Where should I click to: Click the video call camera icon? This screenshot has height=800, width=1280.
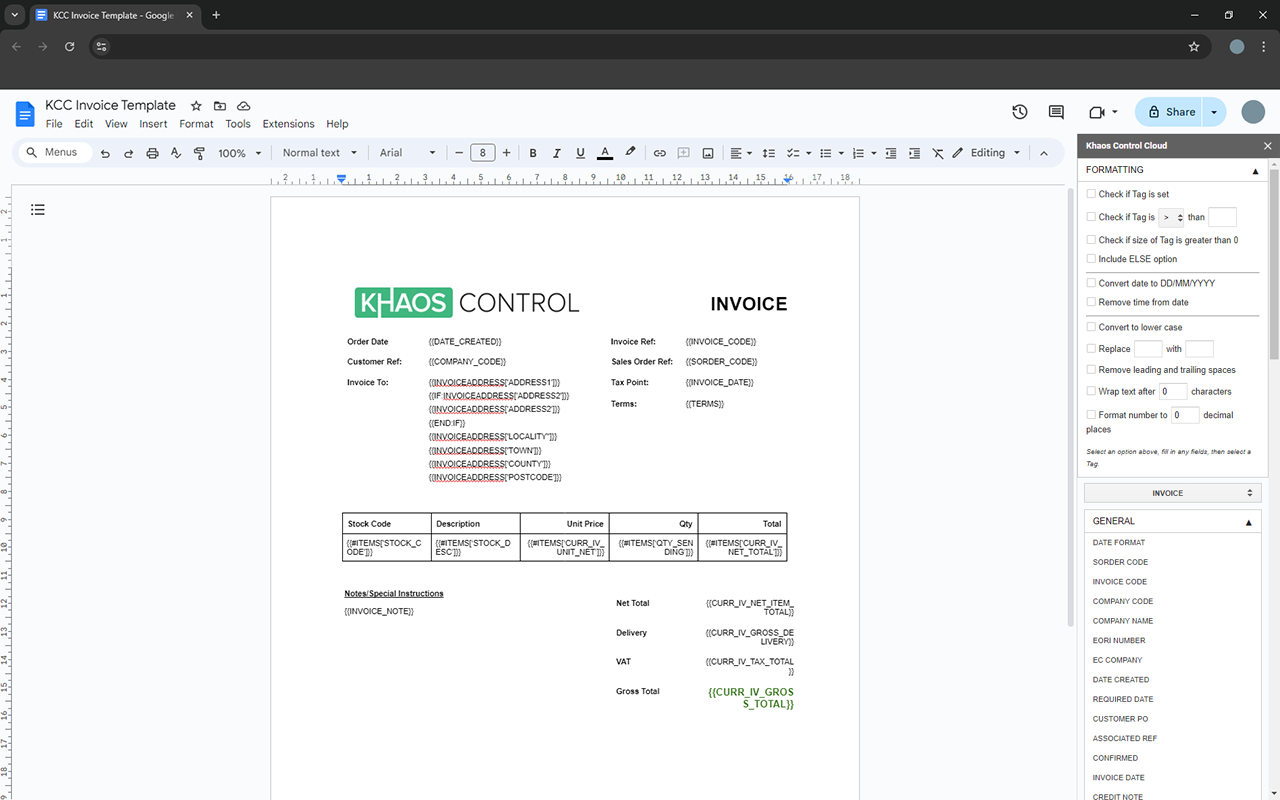1097,112
